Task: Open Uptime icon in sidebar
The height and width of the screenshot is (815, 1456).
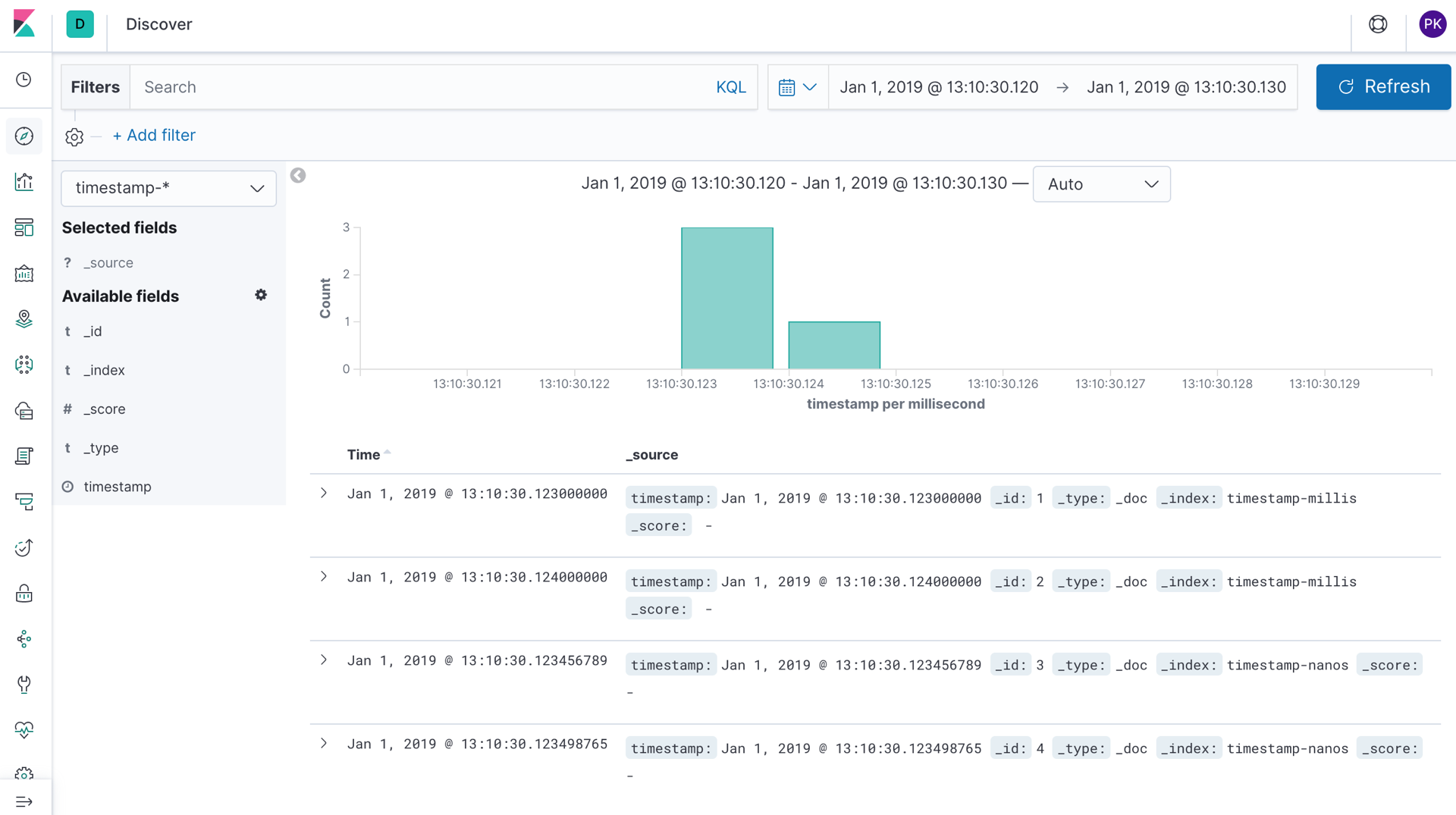Action: click(24, 547)
